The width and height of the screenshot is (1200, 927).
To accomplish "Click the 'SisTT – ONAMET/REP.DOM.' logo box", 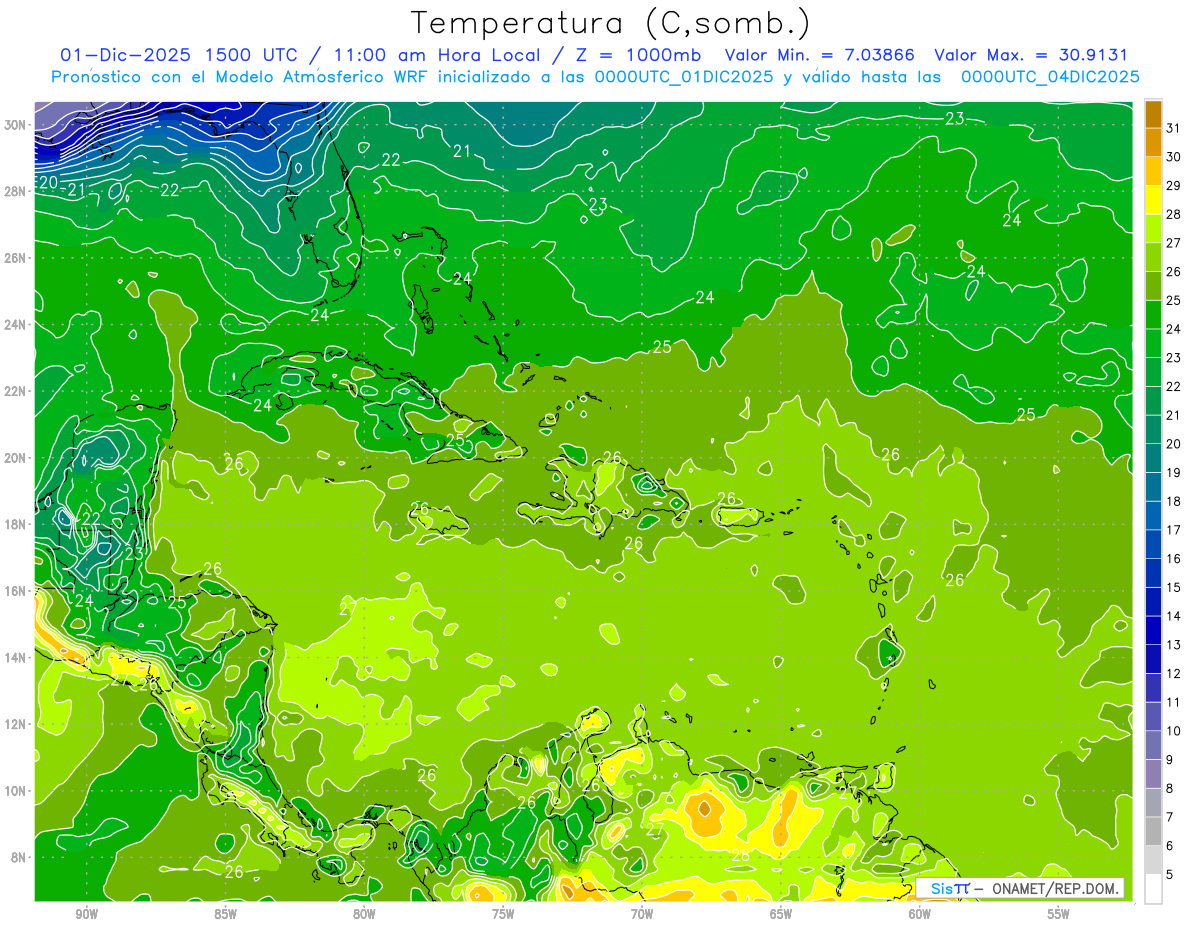I will pyautogui.click(x=1021, y=888).
